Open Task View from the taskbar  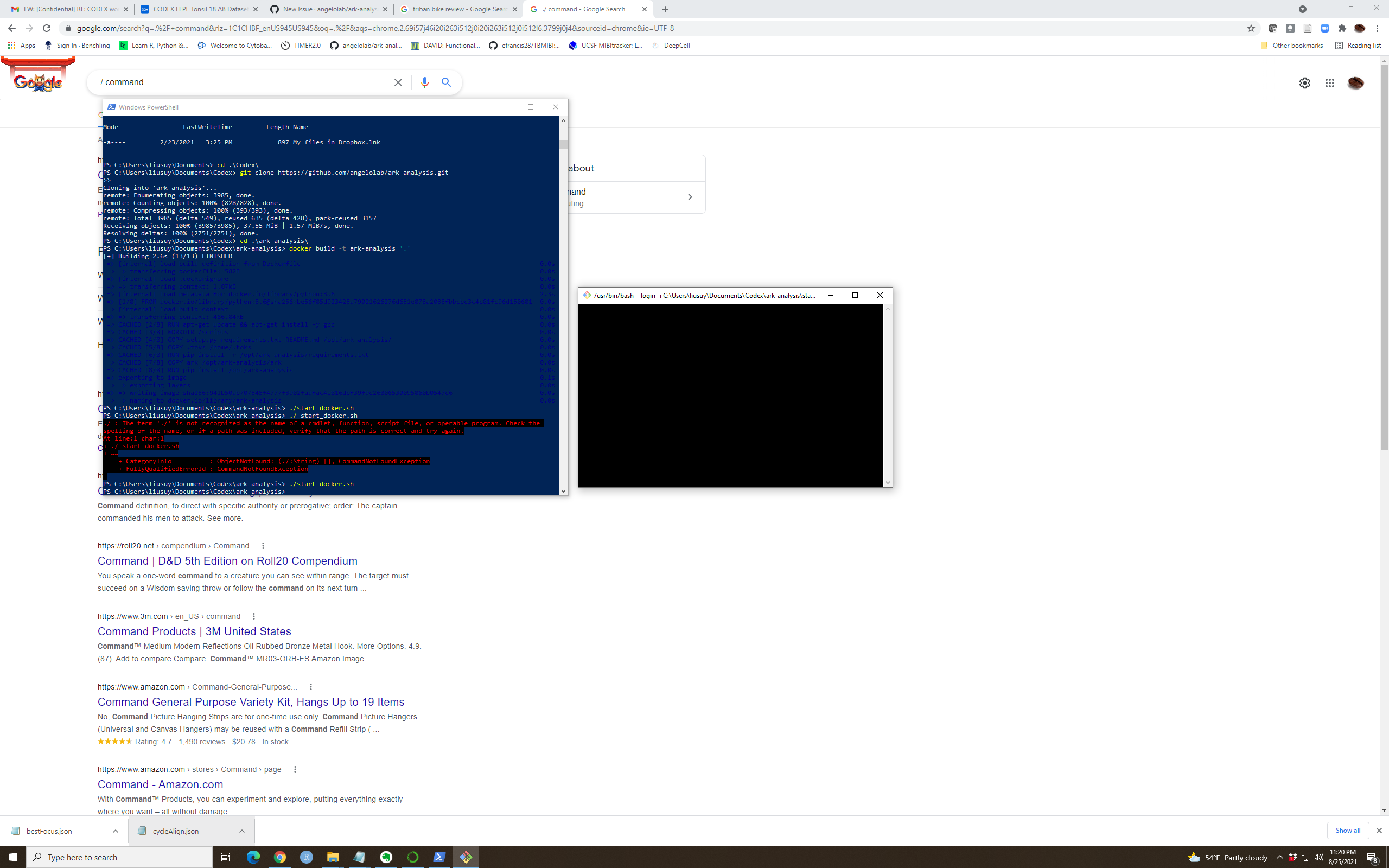226,857
